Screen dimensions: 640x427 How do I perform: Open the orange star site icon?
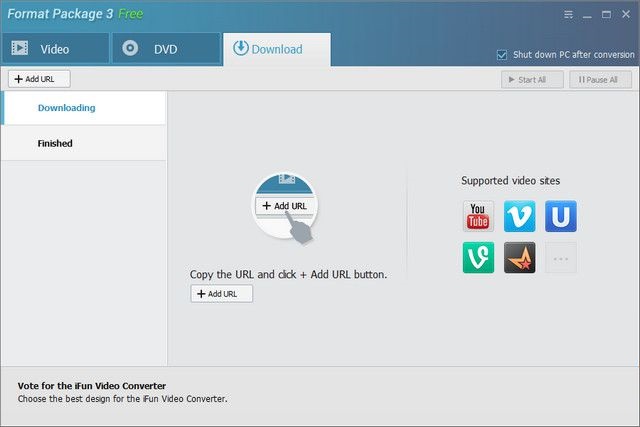519,258
